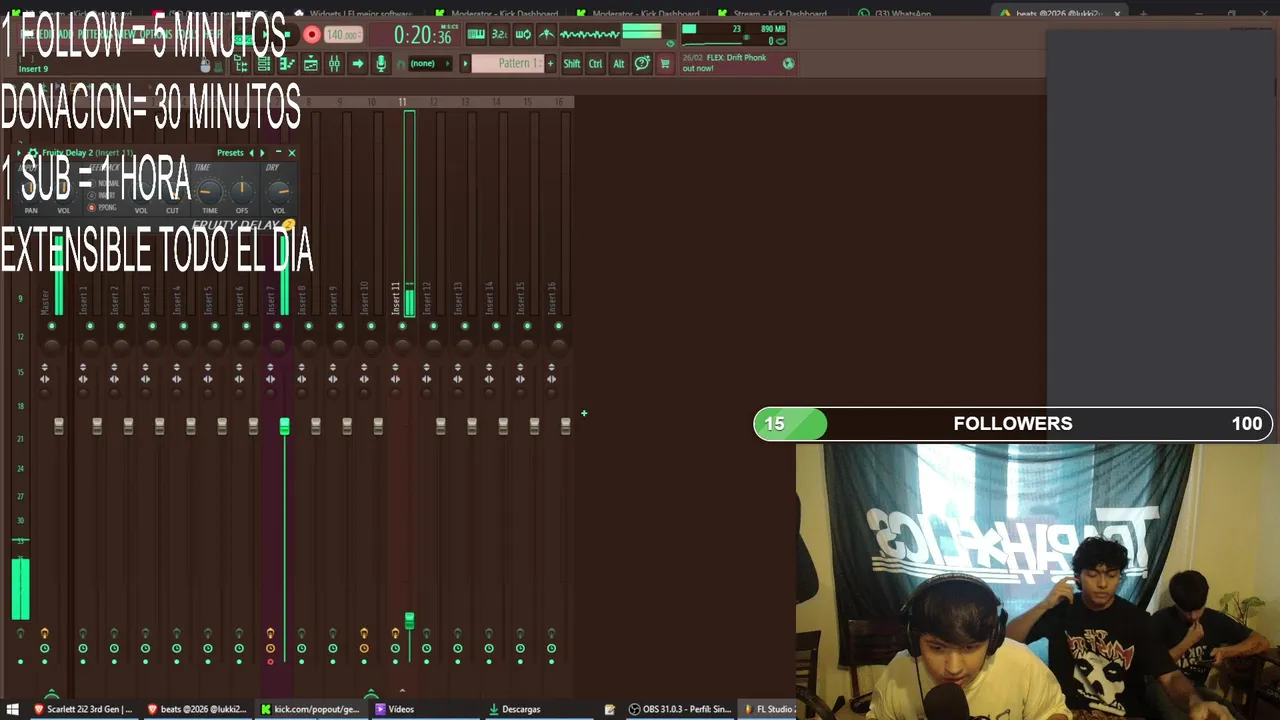This screenshot has width=1280, height=720.
Task: Start recording with the red record button
Action: click(312, 35)
